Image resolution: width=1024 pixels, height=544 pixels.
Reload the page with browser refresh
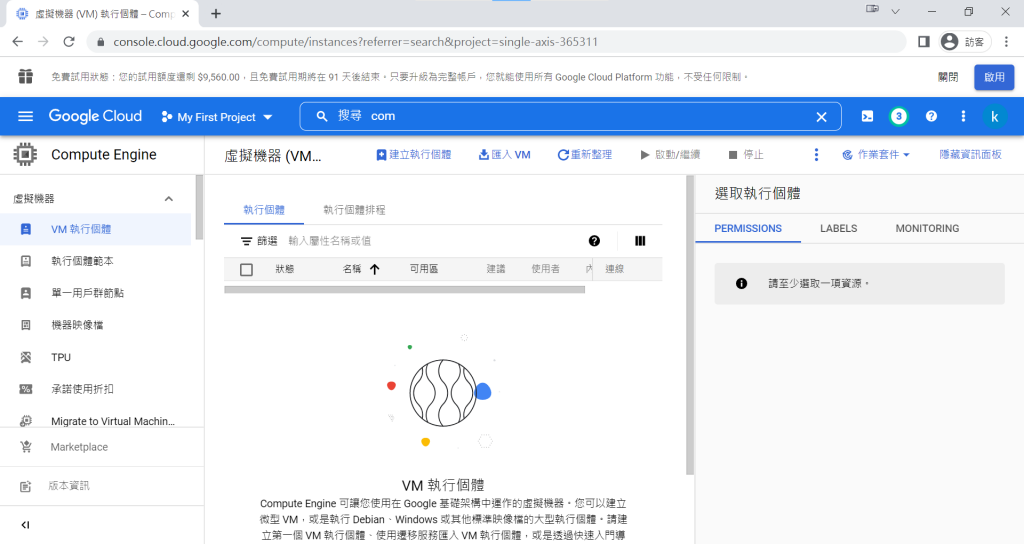point(69,42)
